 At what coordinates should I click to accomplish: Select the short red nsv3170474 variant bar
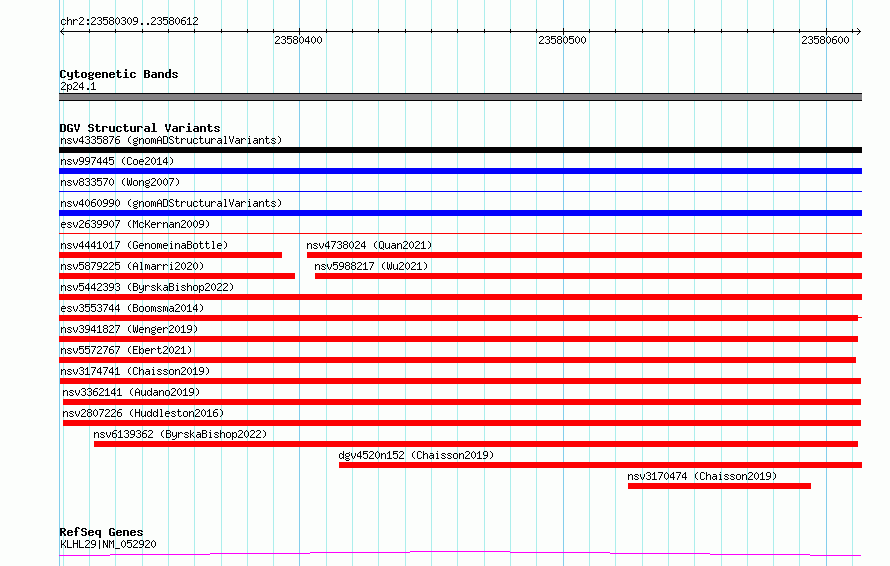719,486
